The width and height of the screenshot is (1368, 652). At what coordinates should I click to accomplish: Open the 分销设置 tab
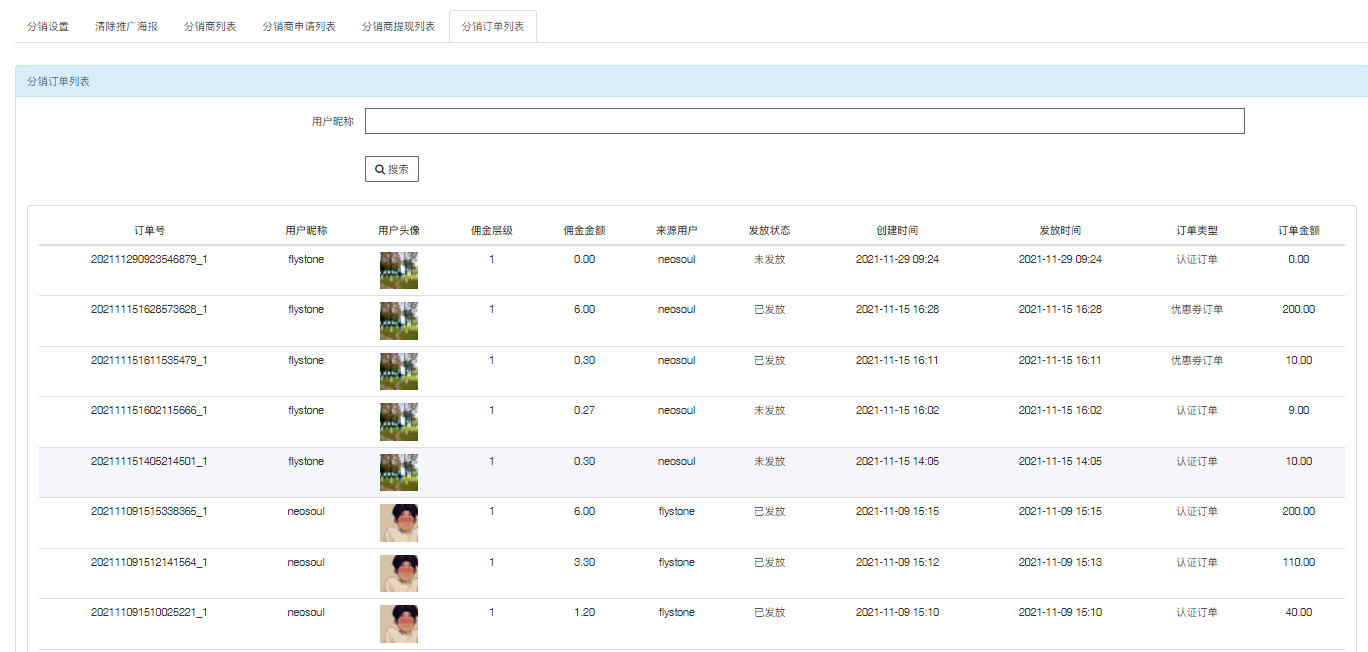pyautogui.click(x=48, y=26)
